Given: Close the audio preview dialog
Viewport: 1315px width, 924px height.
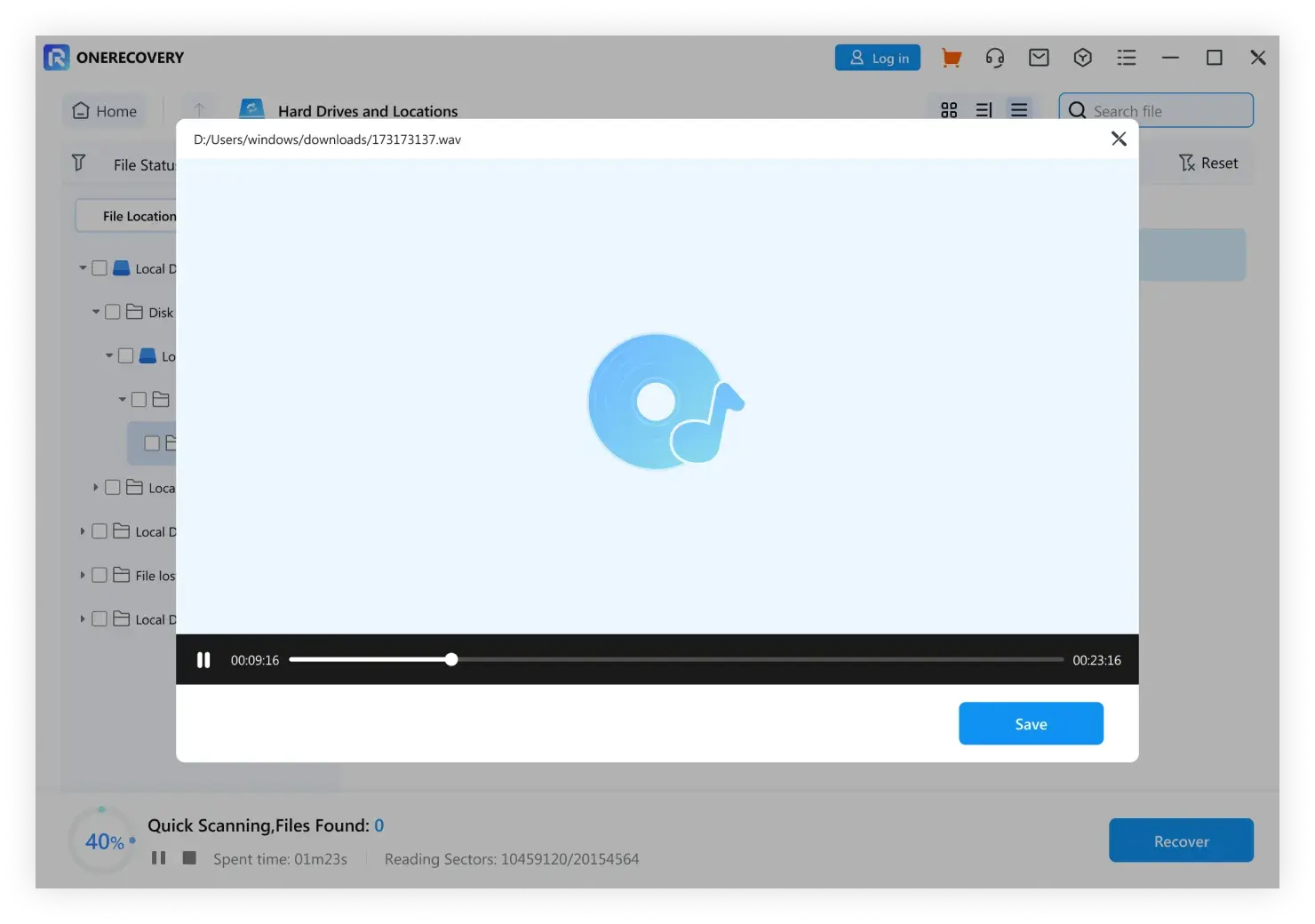Looking at the screenshot, I should pyautogui.click(x=1119, y=139).
